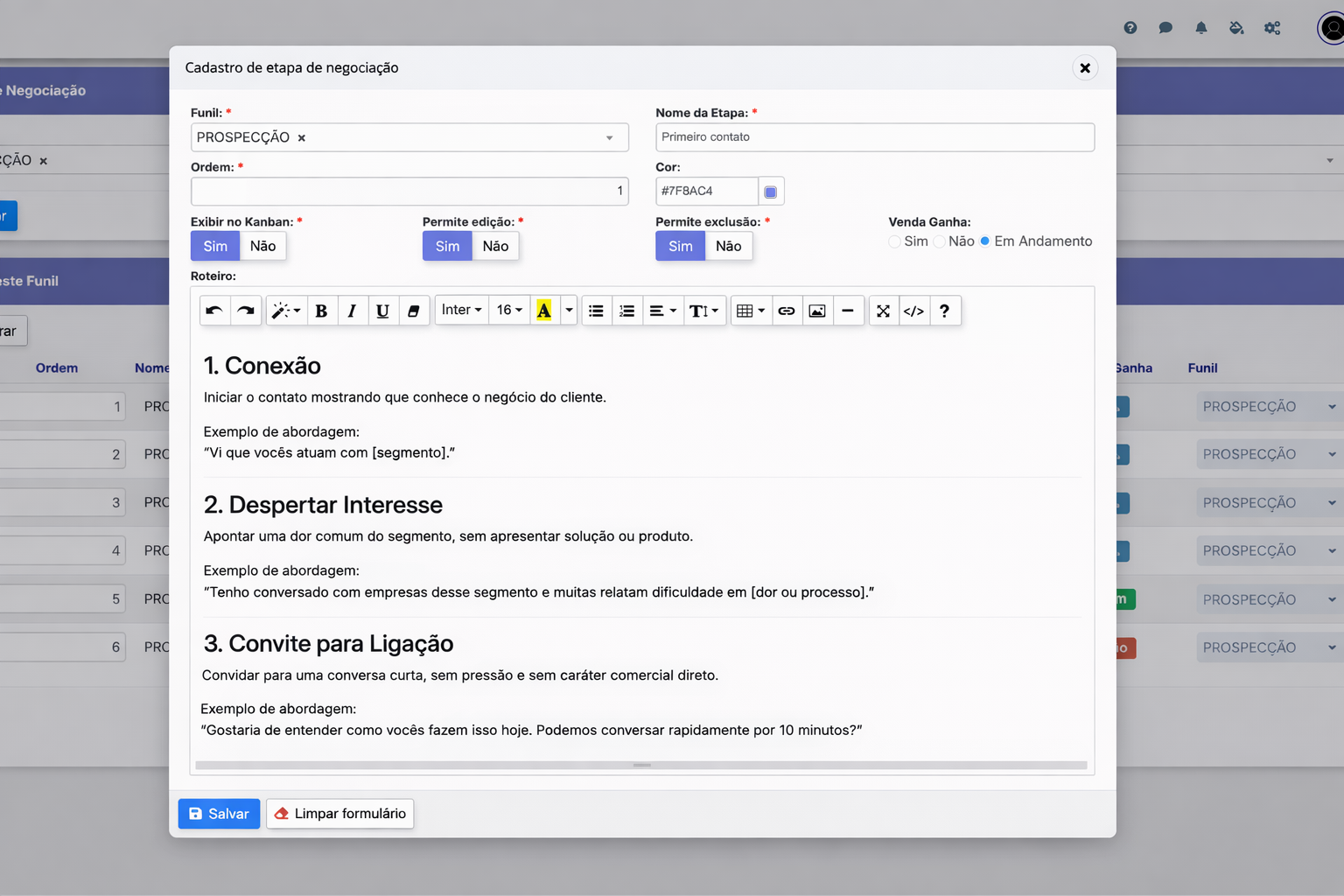This screenshot has width=1344, height=896.
Task: Expand the Funil dropdown arrow
Action: pyautogui.click(x=610, y=138)
